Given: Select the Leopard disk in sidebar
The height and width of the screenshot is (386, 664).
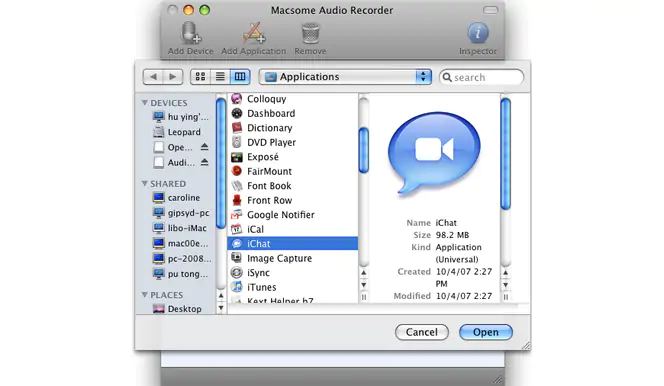Looking at the screenshot, I should coord(177,132).
